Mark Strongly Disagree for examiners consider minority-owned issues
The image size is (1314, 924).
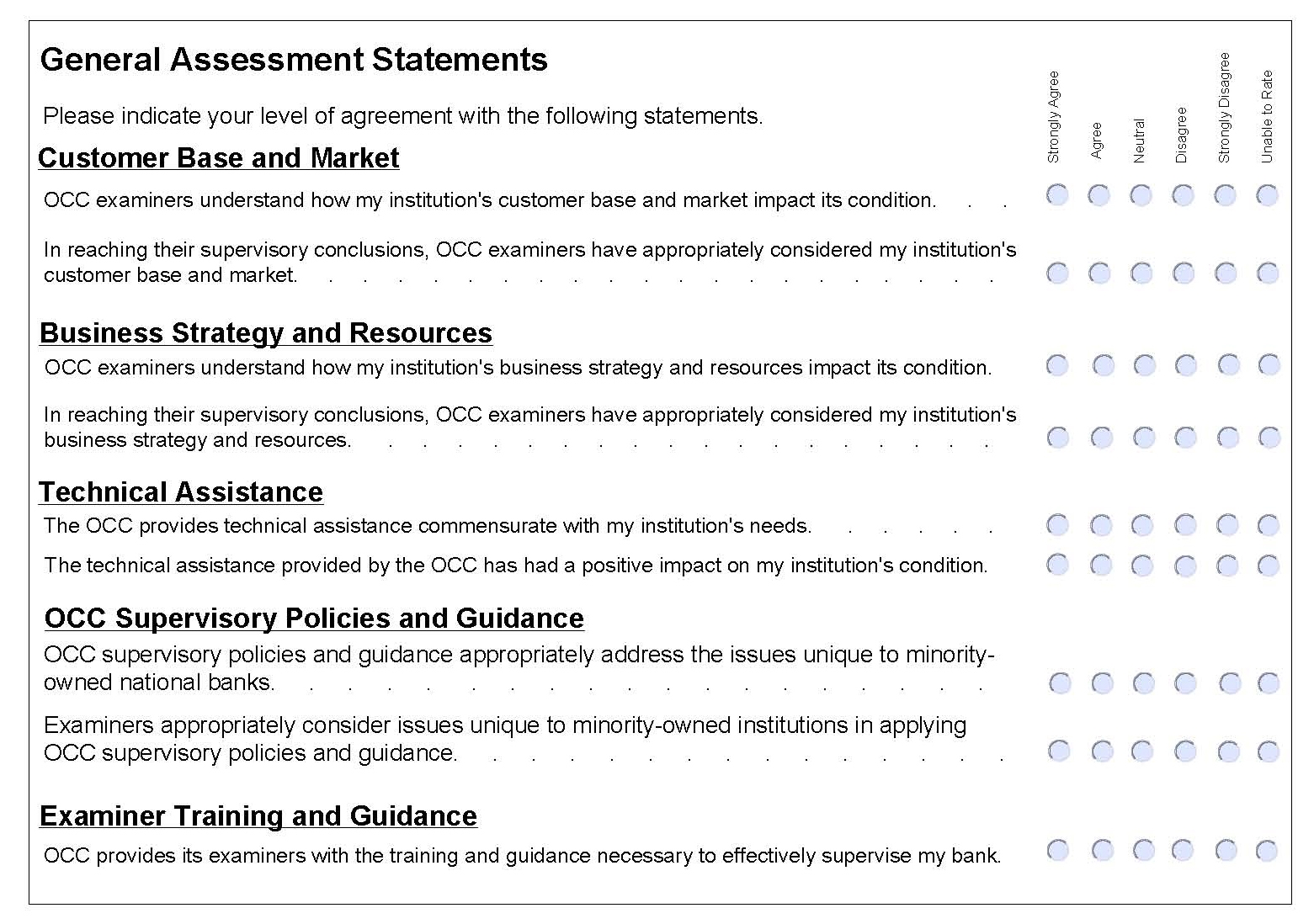point(1229,751)
